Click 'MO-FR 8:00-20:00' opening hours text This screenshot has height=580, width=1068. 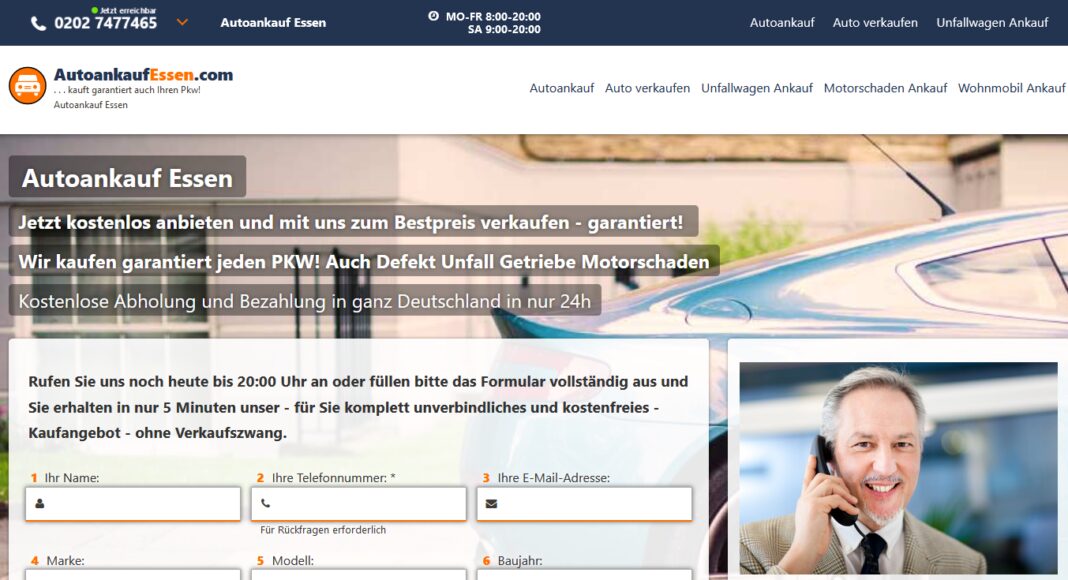[493, 16]
